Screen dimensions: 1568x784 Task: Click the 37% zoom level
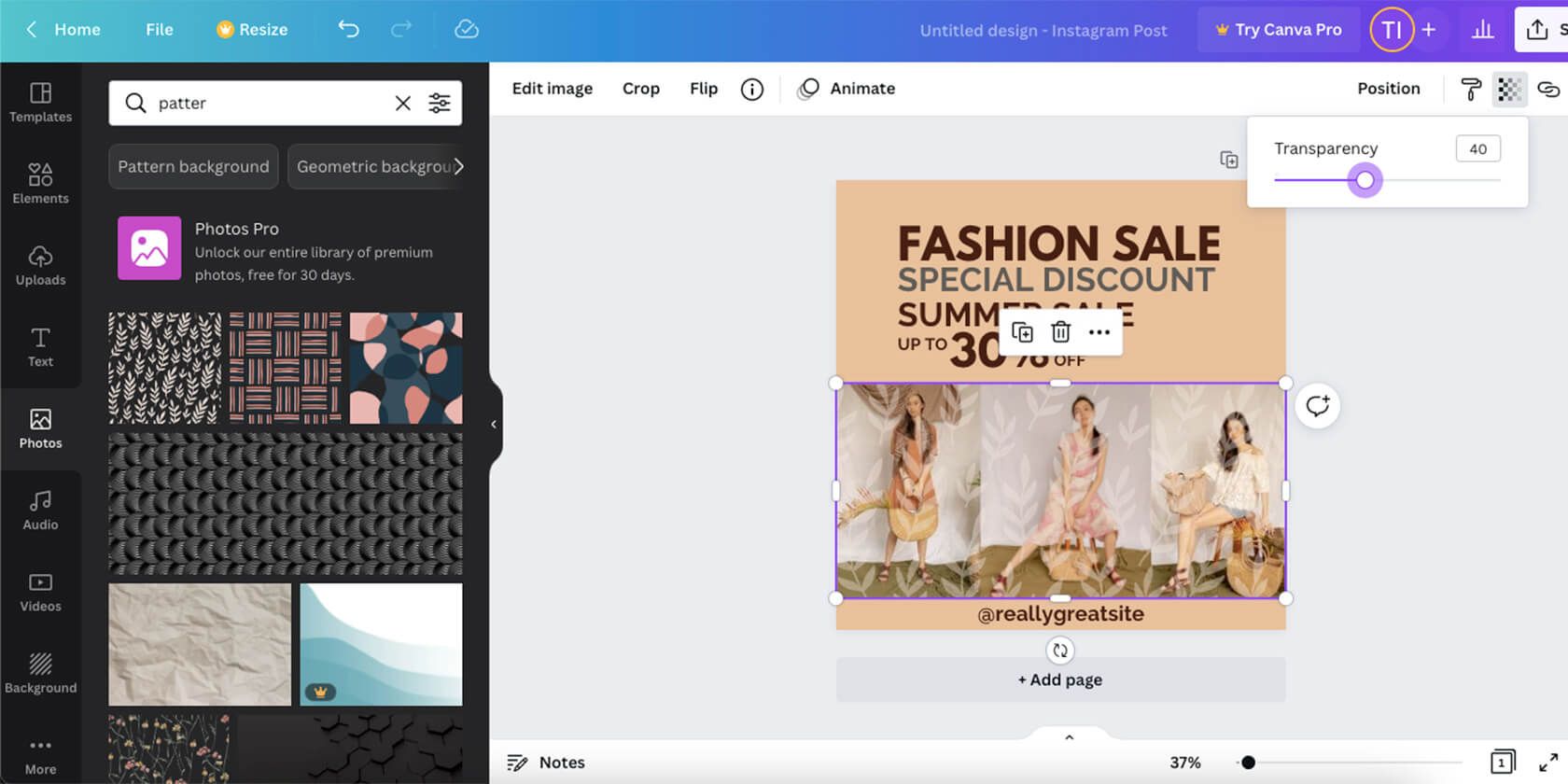point(1184,763)
